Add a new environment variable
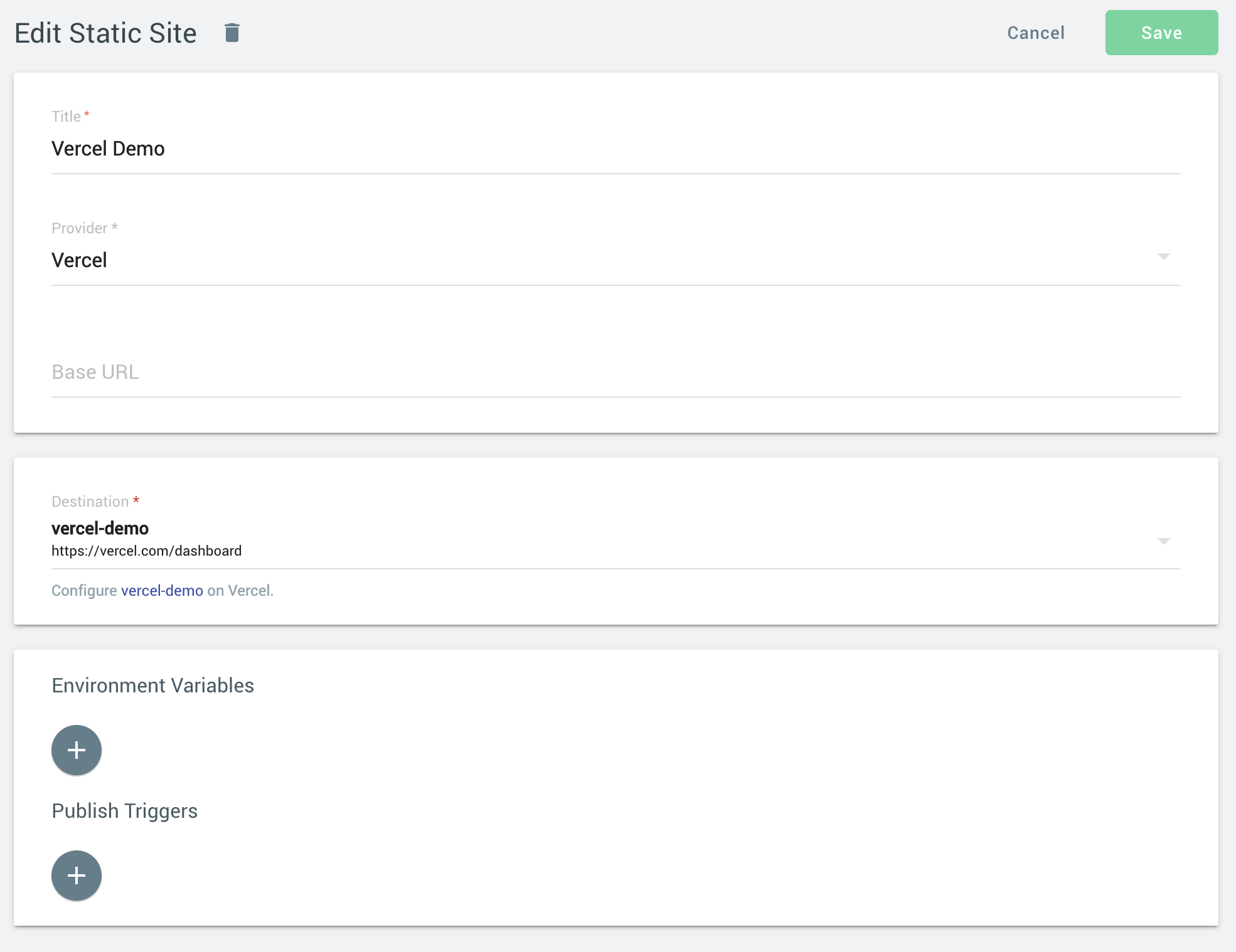1236x952 pixels. click(x=77, y=750)
